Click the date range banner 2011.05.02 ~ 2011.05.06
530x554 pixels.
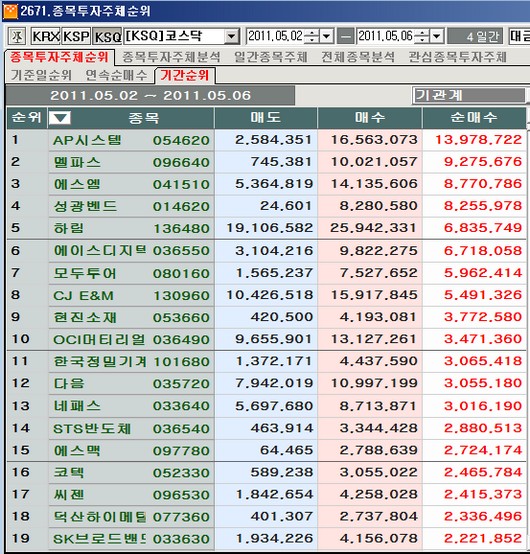150,95
